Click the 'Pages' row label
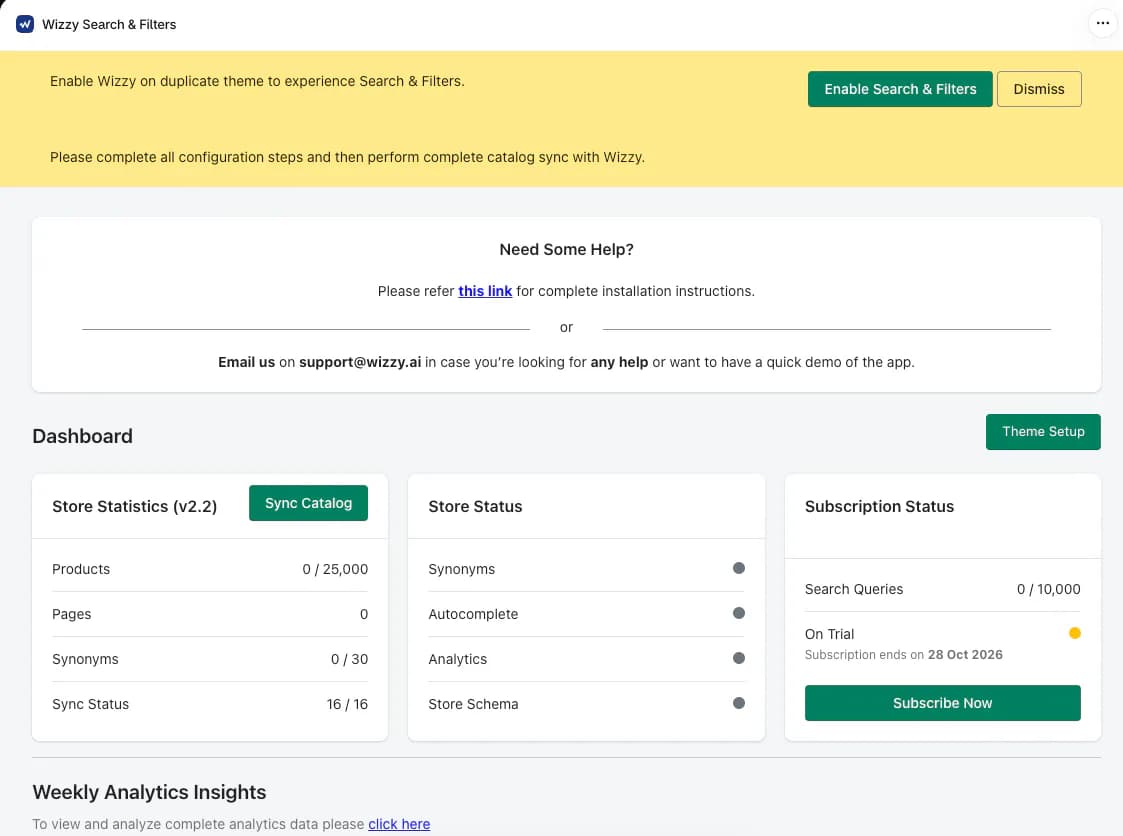Image resolution: width=1123 pixels, height=836 pixels. [72, 614]
